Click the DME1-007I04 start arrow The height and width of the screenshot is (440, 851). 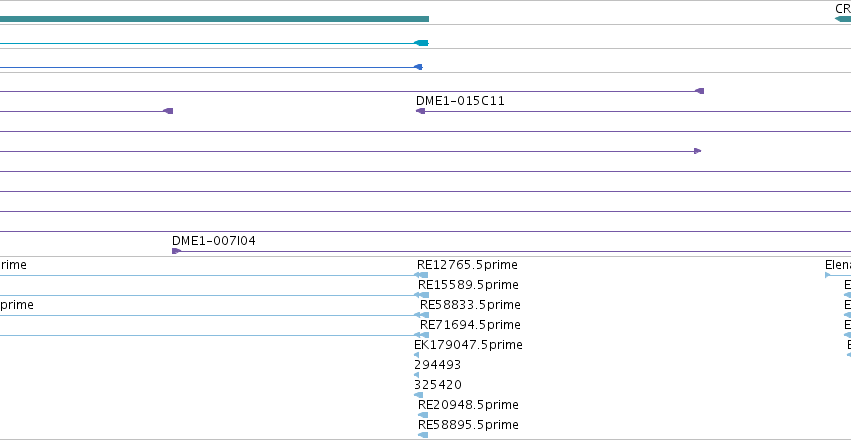pyautogui.click(x=176, y=251)
